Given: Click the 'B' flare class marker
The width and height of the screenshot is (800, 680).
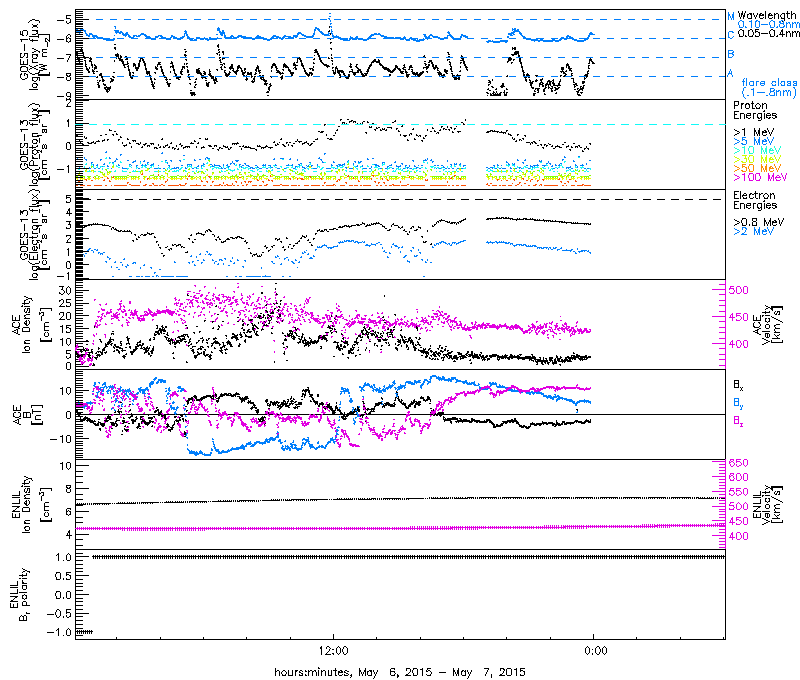Looking at the screenshot, I should click(x=731, y=54).
